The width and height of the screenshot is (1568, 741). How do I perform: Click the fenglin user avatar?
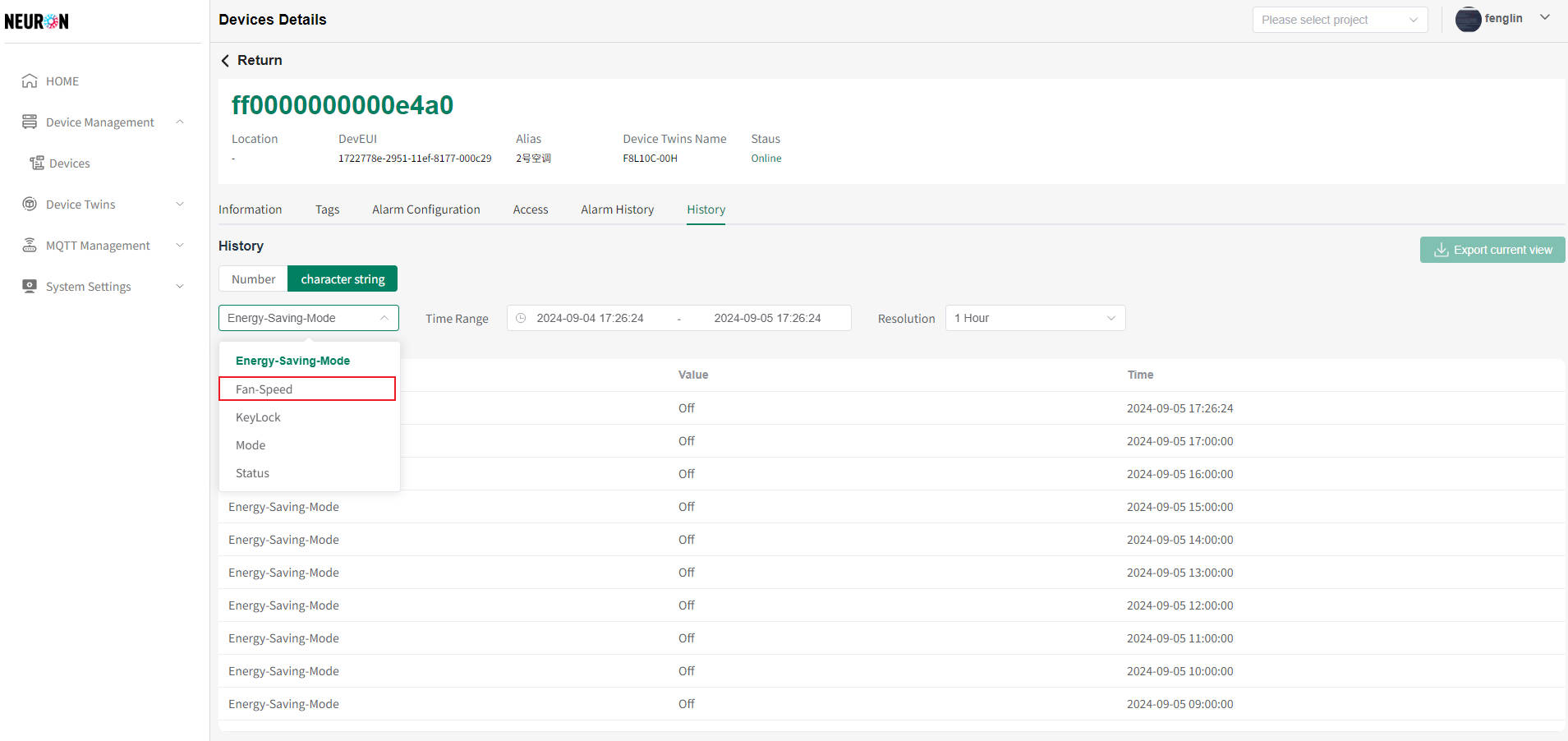pyautogui.click(x=1468, y=19)
